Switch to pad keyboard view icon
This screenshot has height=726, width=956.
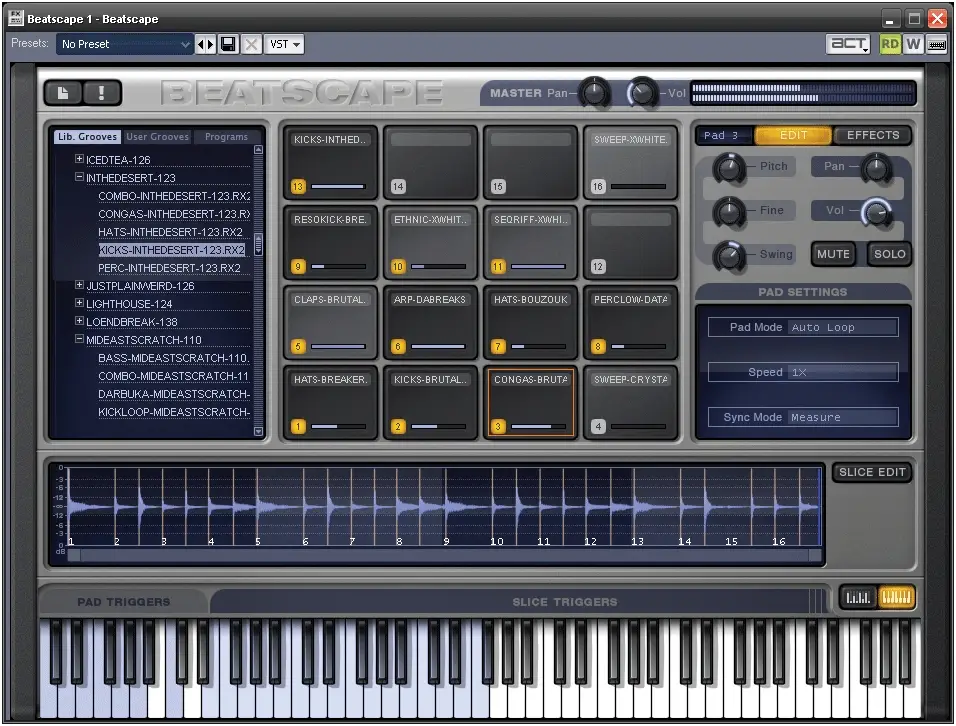point(858,598)
